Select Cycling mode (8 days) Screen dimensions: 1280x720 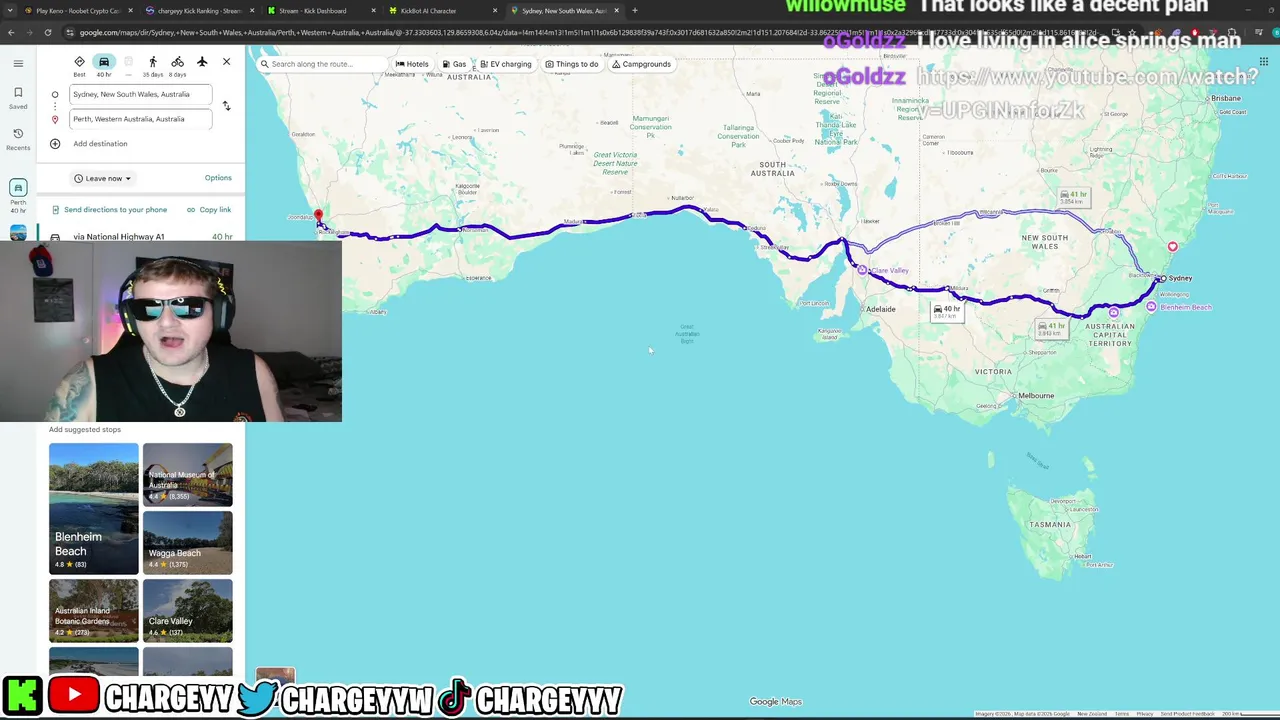(177, 66)
